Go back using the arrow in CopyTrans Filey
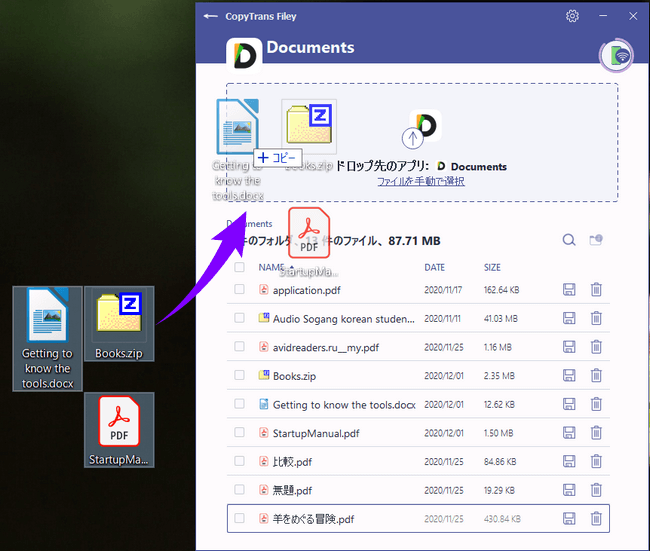Image resolution: width=650 pixels, height=551 pixels. (x=211, y=16)
